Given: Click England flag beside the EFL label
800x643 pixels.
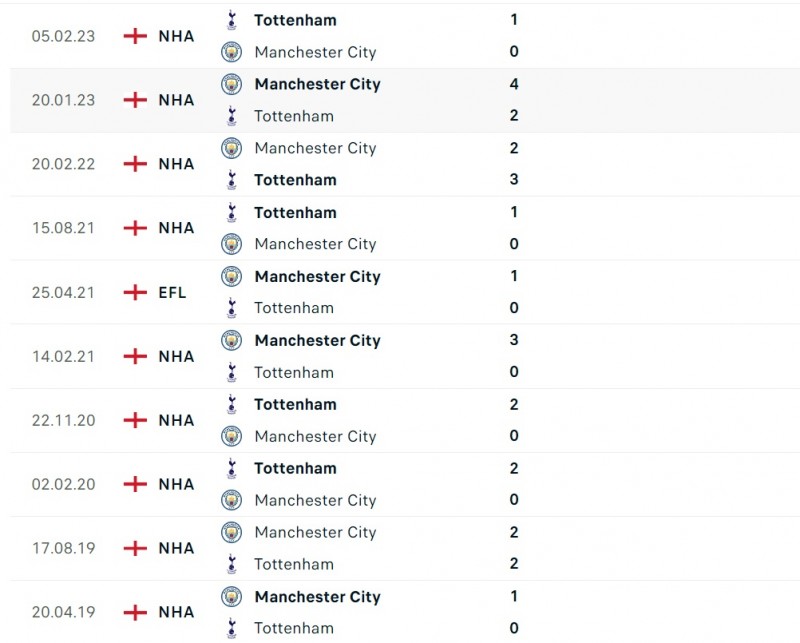Looking at the screenshot, I should pos(135,292).
